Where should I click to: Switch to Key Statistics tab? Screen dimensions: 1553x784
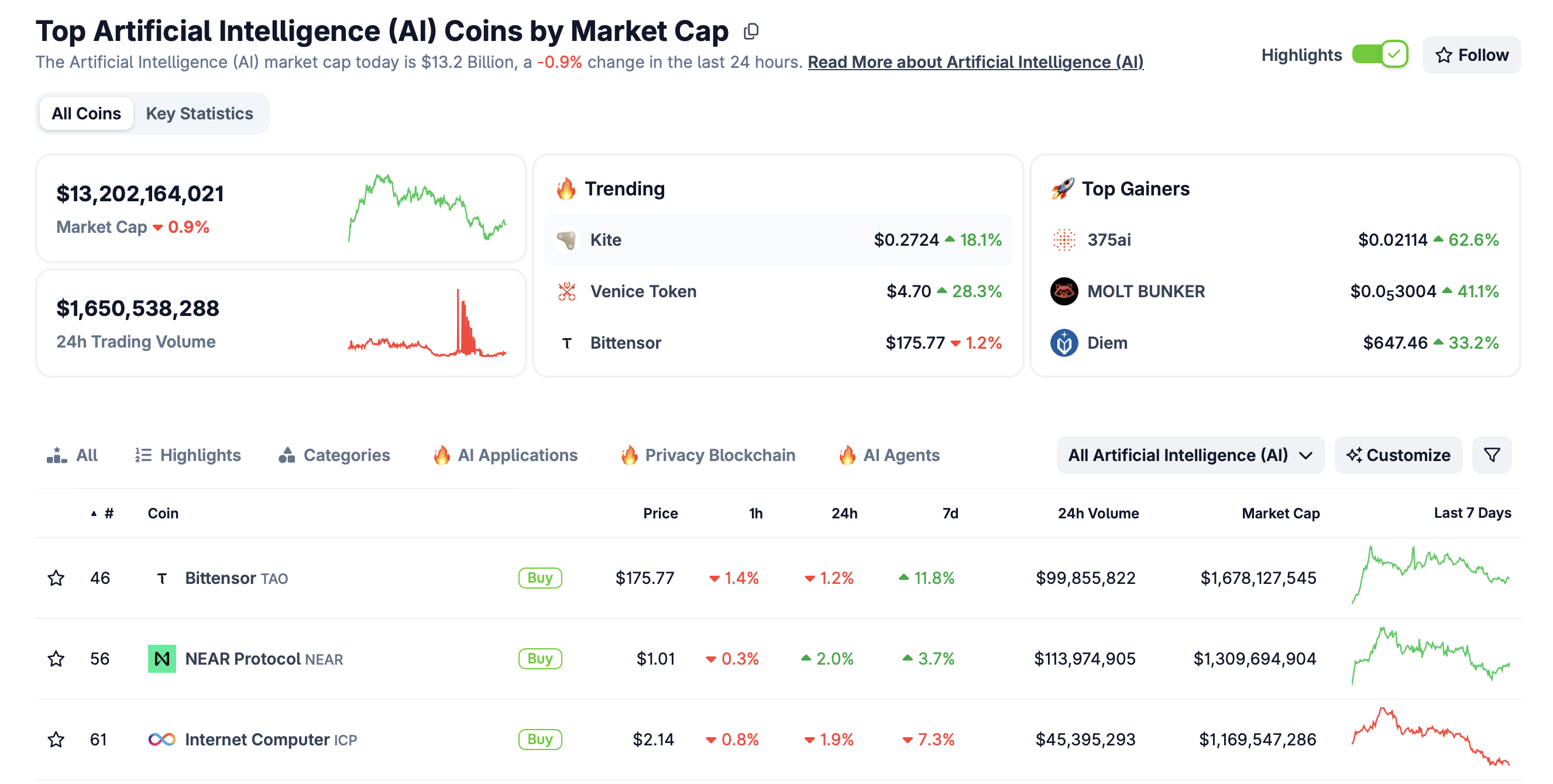pos(199,114)
